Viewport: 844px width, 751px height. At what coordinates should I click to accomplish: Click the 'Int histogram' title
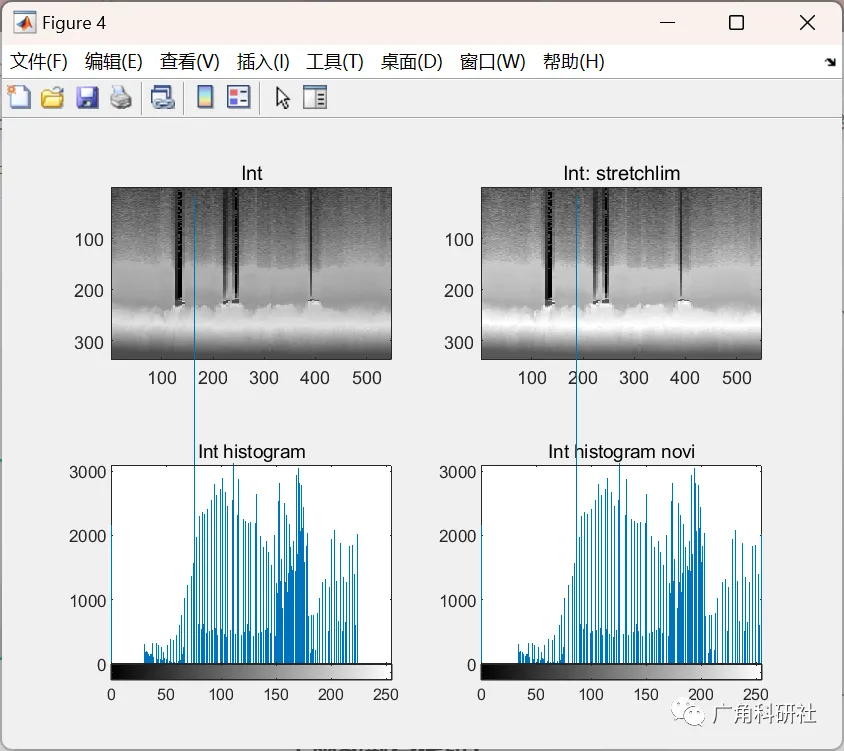pos(252,452)
